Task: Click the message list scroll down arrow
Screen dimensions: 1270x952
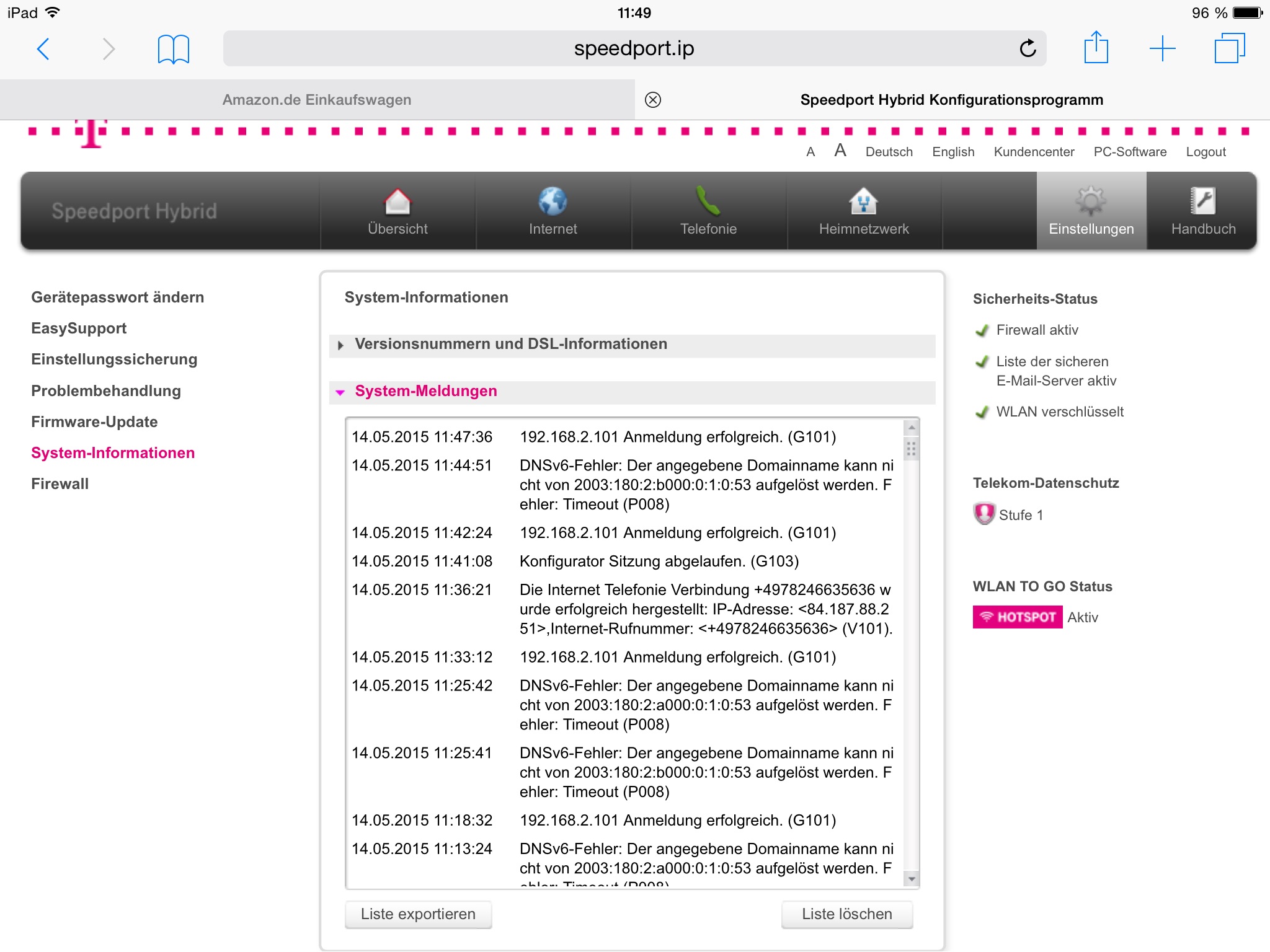Action: [x=912, y=879]
